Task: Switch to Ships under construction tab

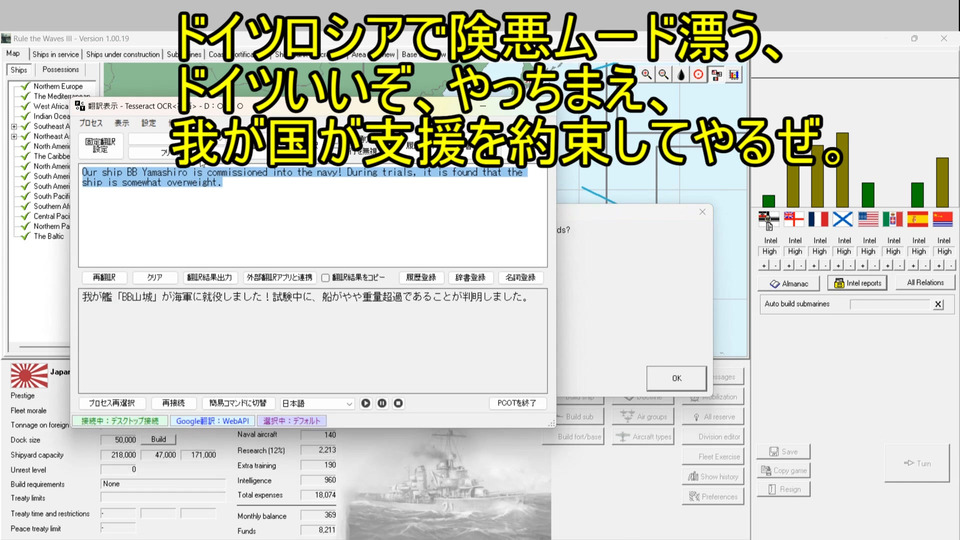Action: click(122, 54)
